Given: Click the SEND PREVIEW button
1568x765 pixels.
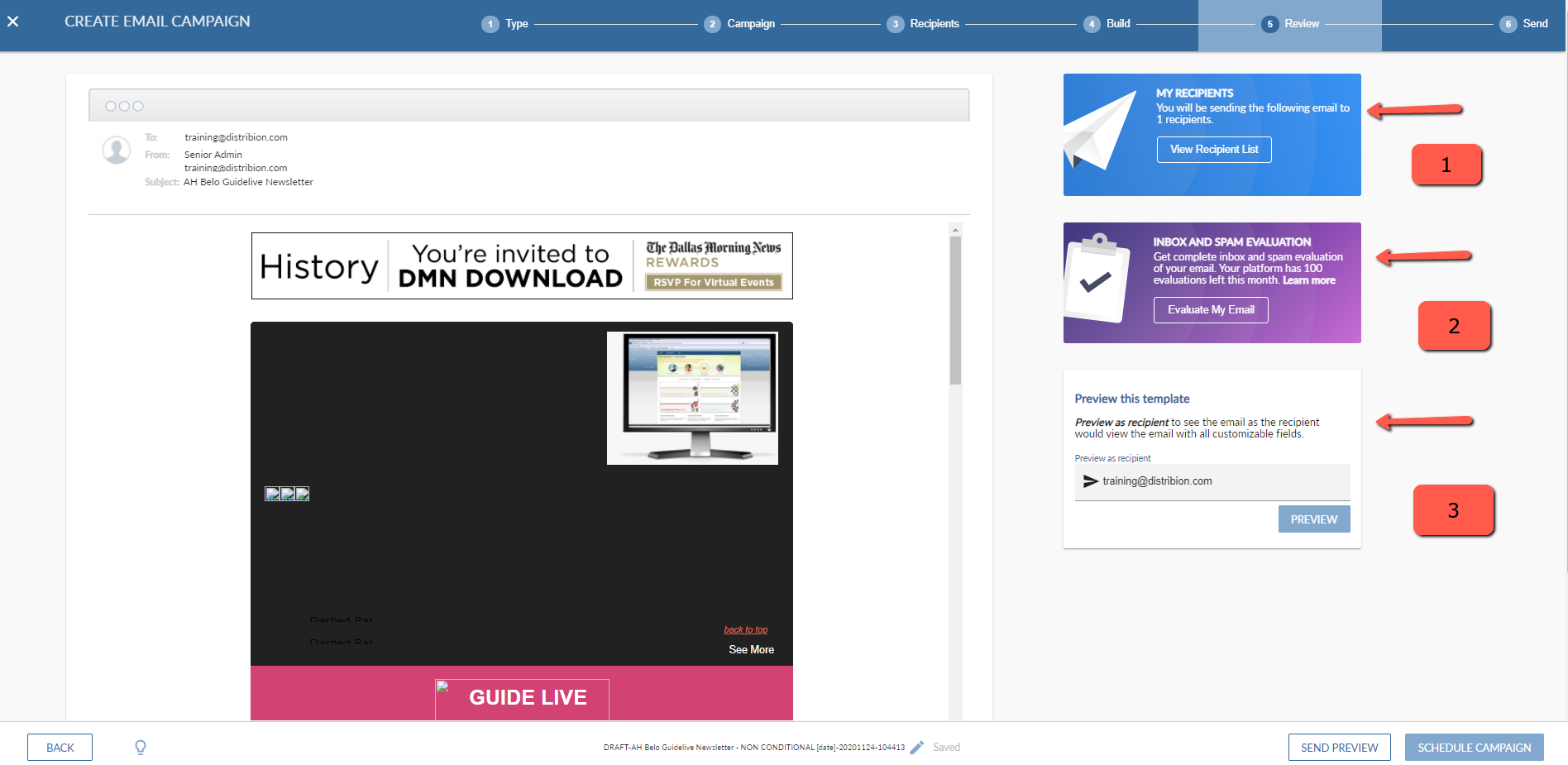Looking at the screenshot, I should click(x=1340, y=748).
